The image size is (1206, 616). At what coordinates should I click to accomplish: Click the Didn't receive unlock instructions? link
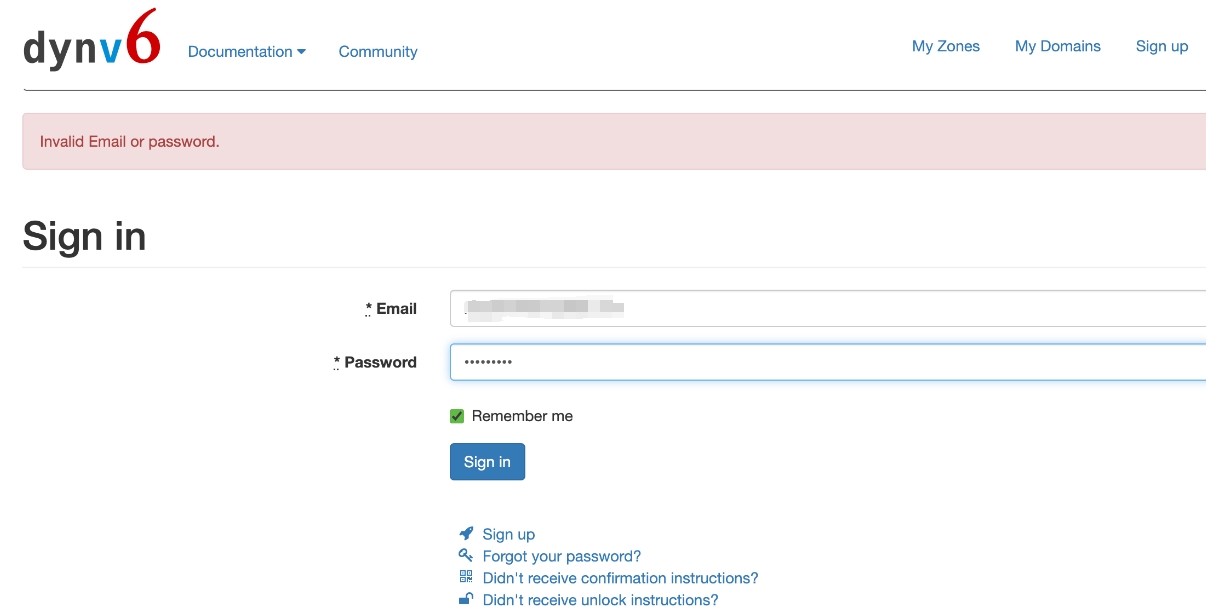click(600, 600)
